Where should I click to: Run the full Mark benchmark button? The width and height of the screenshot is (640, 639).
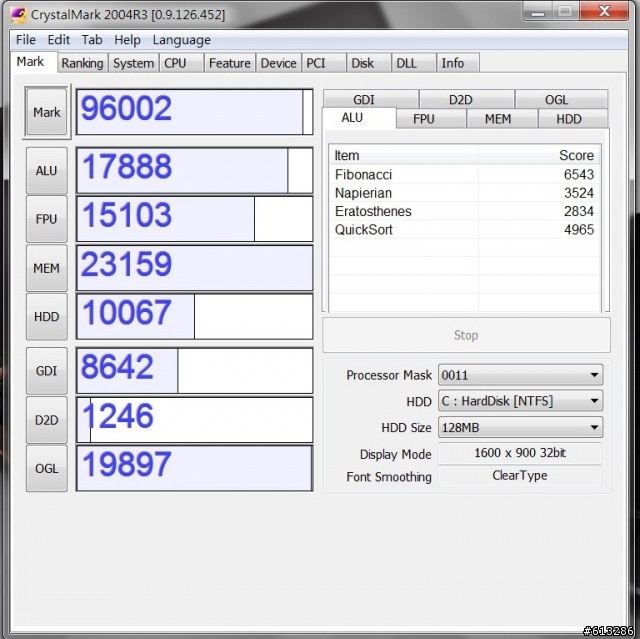coord(47,112)
